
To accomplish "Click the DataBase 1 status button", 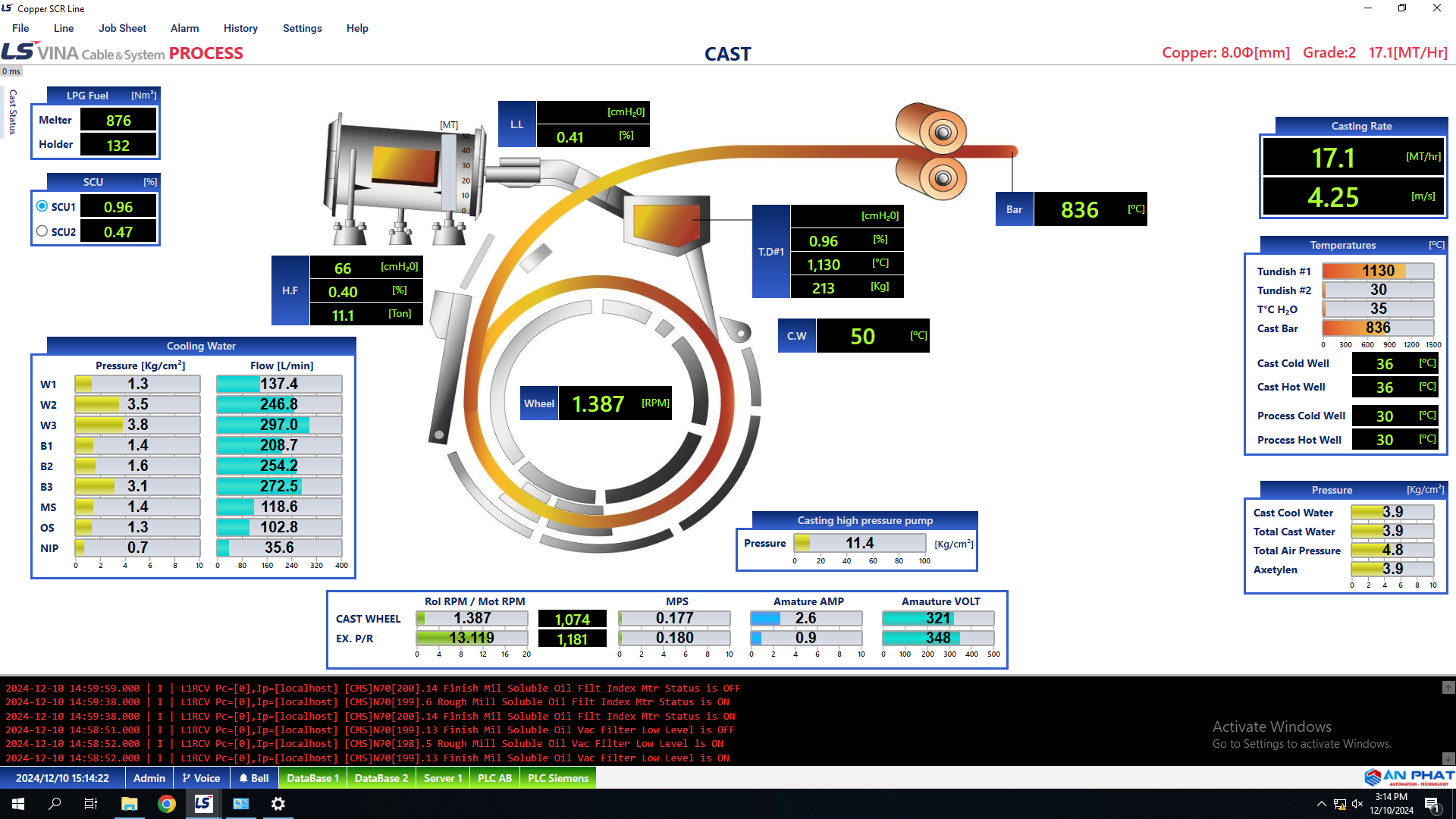I will (312, 778).
